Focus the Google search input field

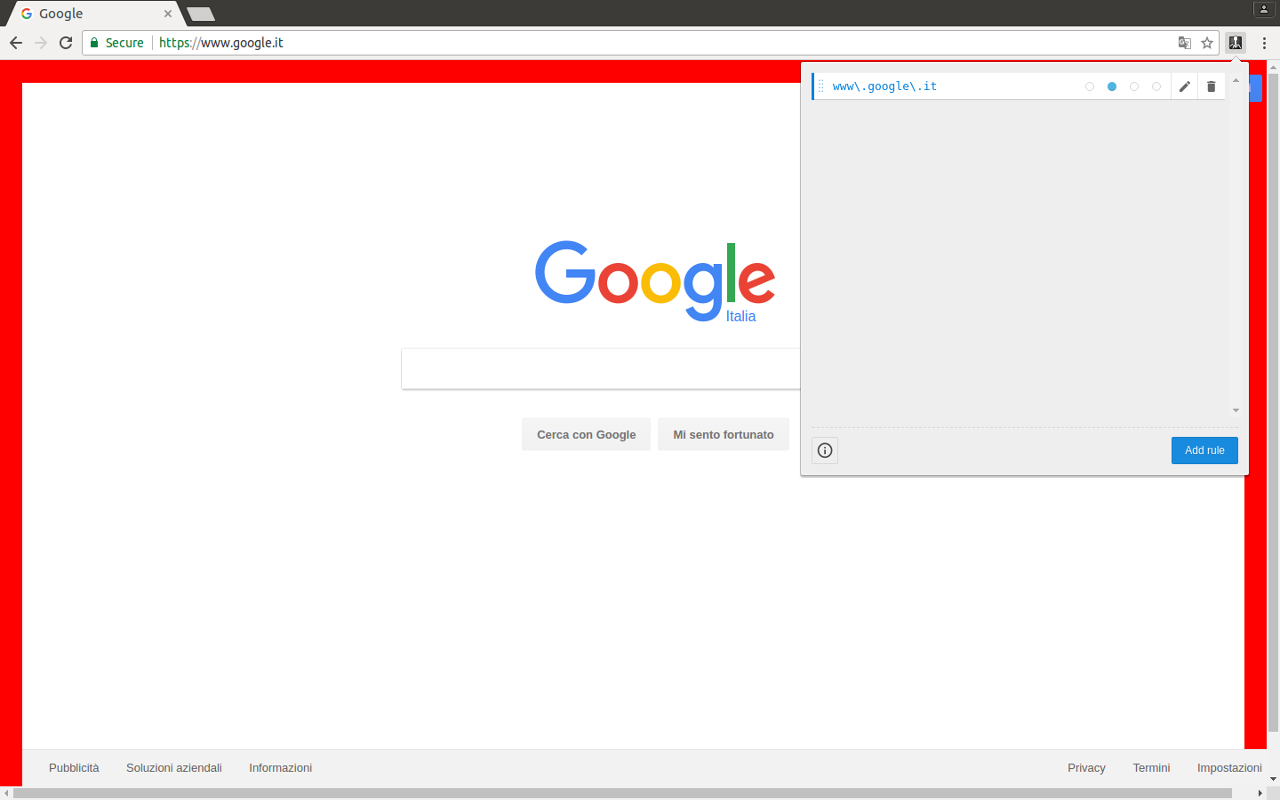601,369
